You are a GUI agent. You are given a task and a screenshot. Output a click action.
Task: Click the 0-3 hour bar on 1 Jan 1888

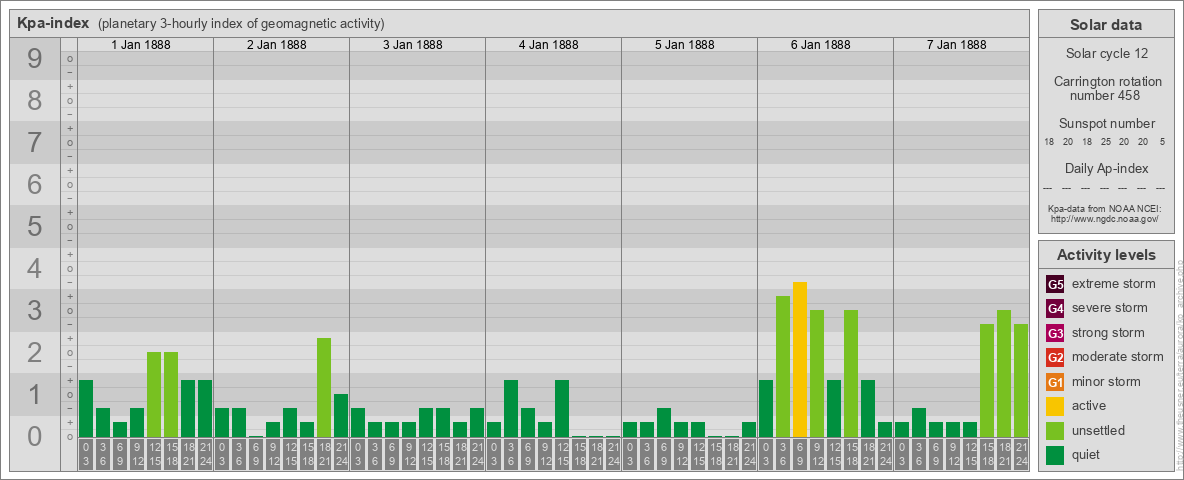pyautogui.click(x=86, y=408)
